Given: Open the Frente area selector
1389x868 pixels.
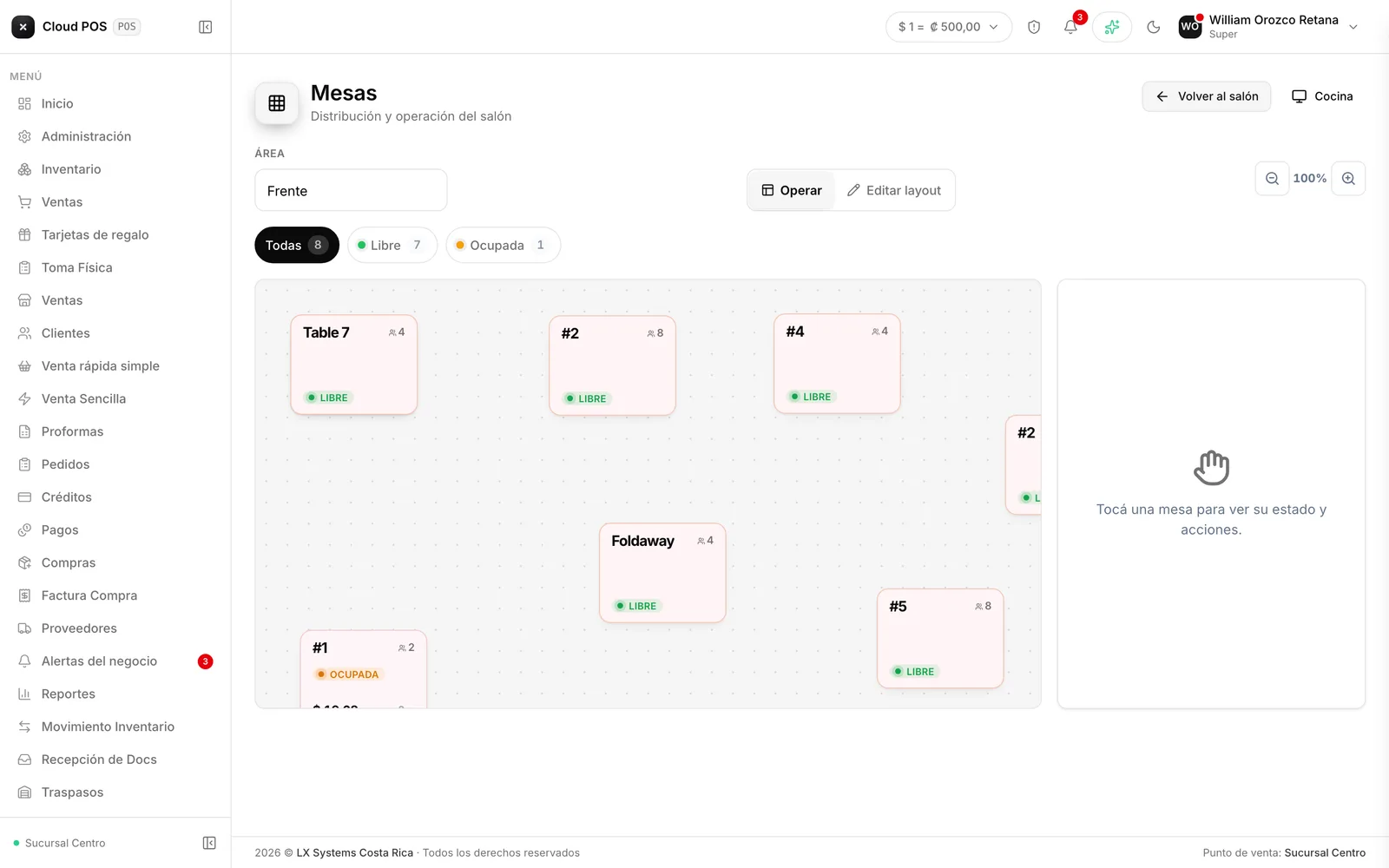Looking at the screenshot, I should click(x=351, y=190).
